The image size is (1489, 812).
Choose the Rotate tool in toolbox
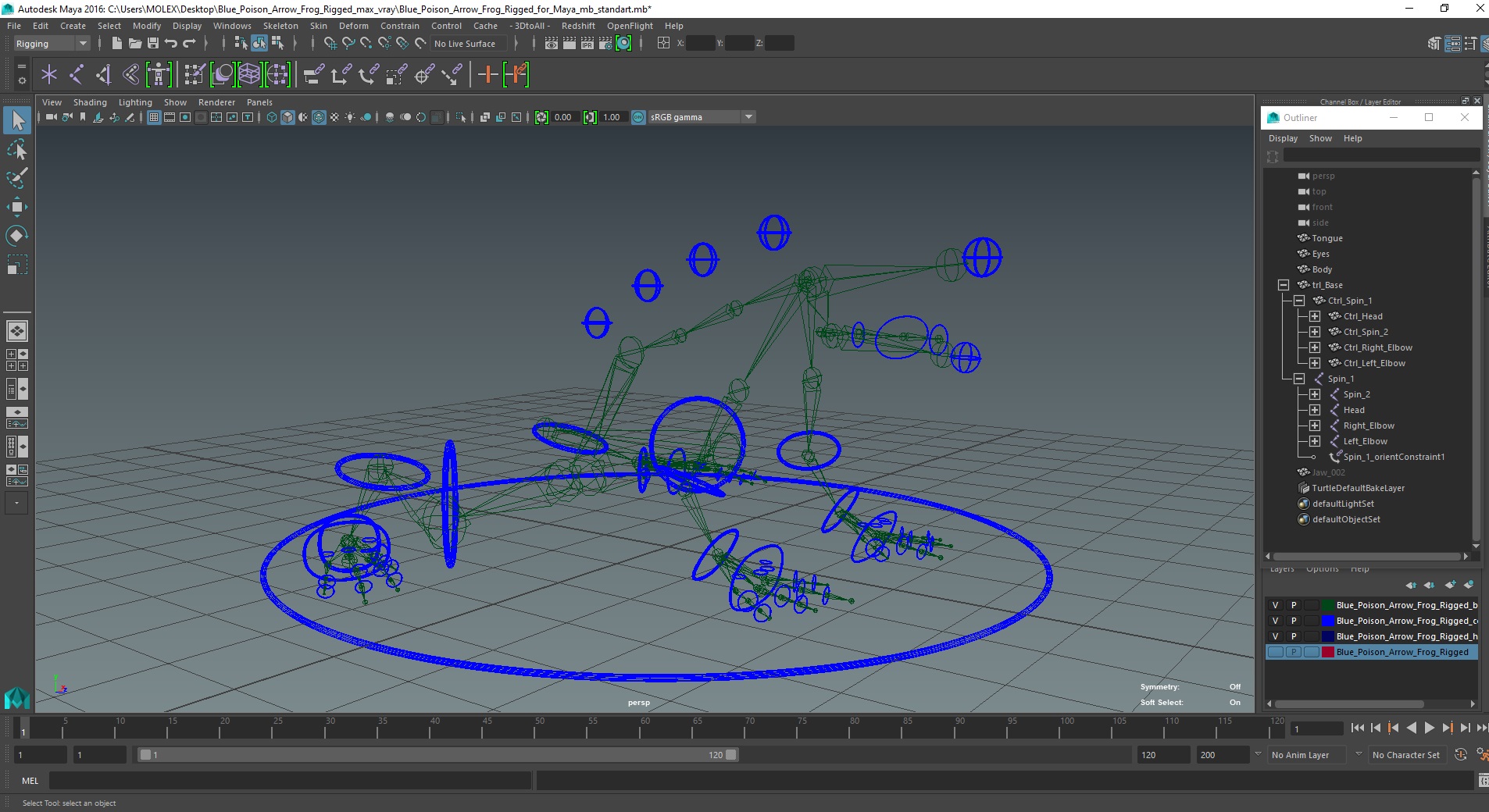tap(17, 236)
